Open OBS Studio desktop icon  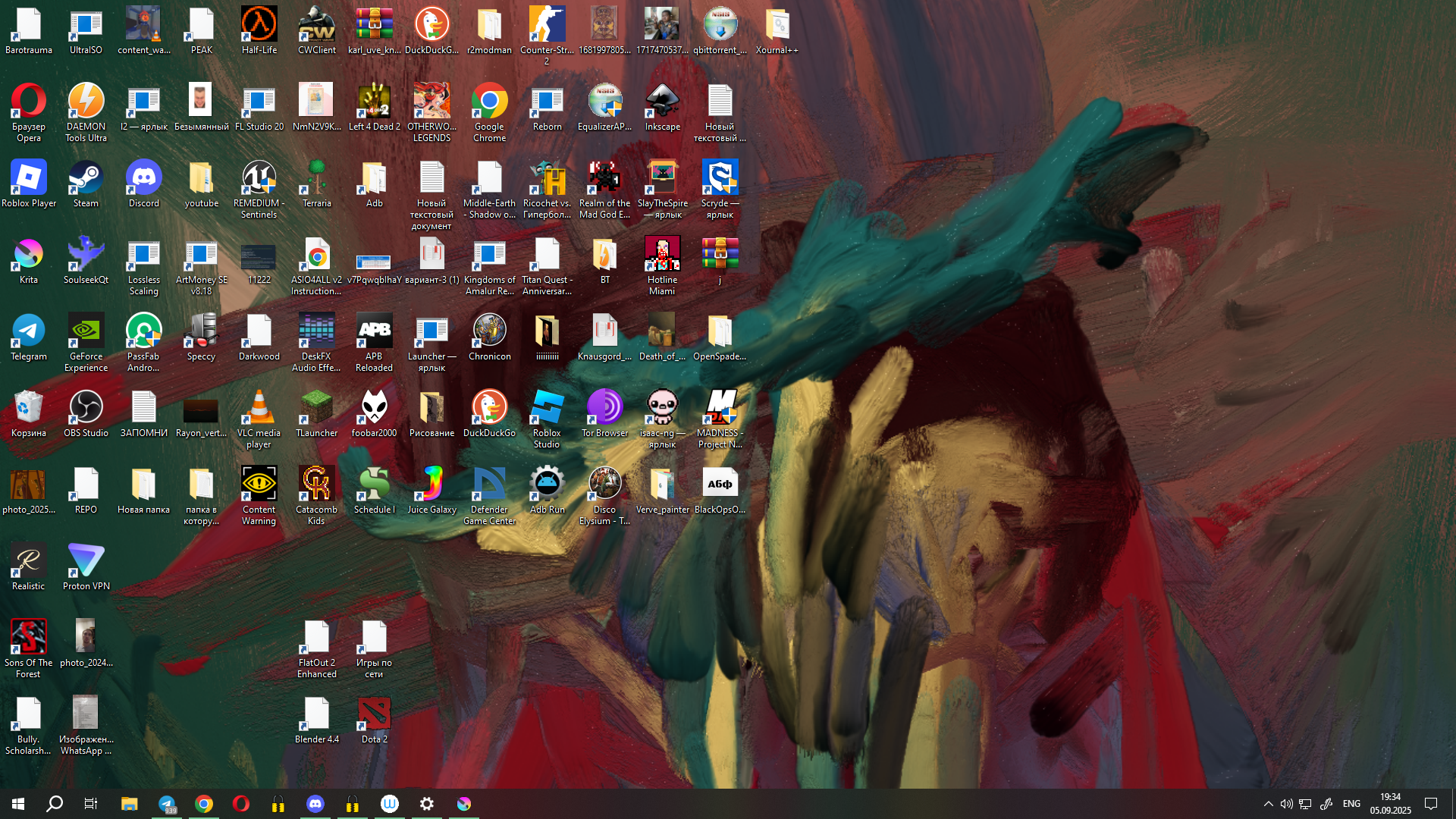[x=86, y=414]
